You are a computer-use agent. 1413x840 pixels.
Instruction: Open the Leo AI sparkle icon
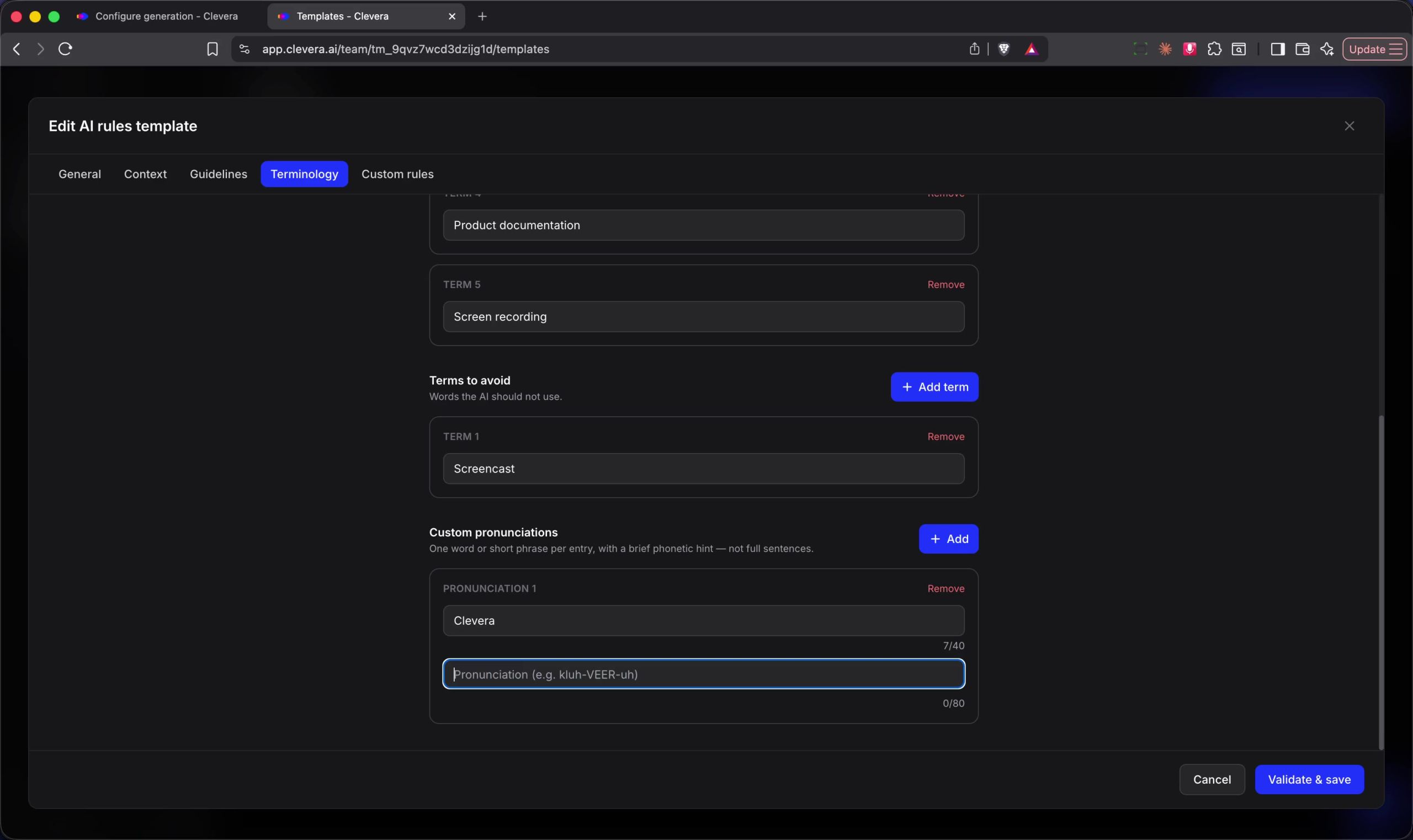coord(1326,49)
